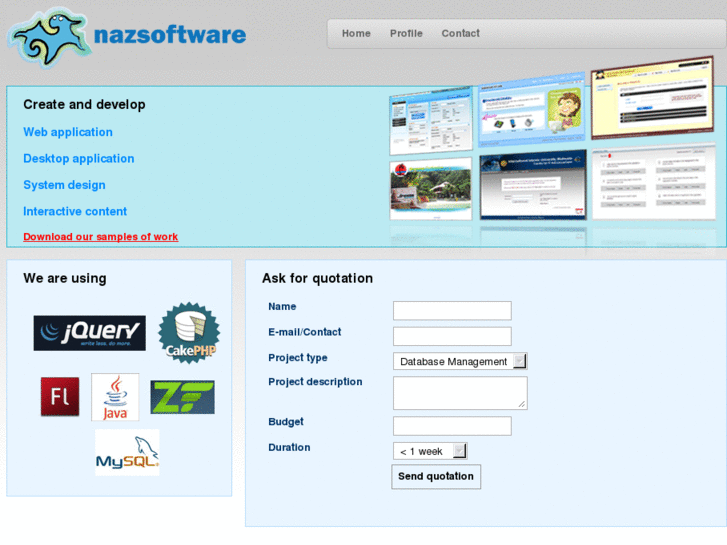Focus the E-mail/Contact input field
This screenshot has width=727, height=545.
(x=452, y=336)
